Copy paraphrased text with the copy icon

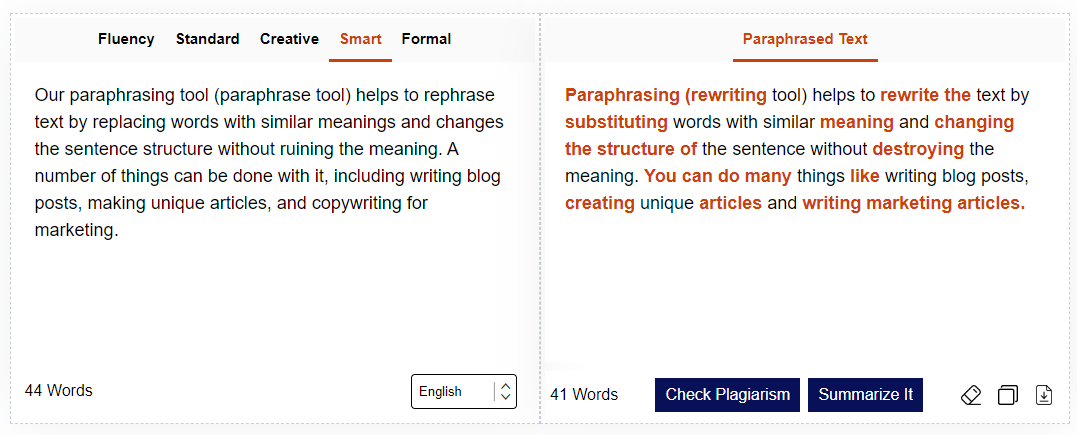(1008, 395)
